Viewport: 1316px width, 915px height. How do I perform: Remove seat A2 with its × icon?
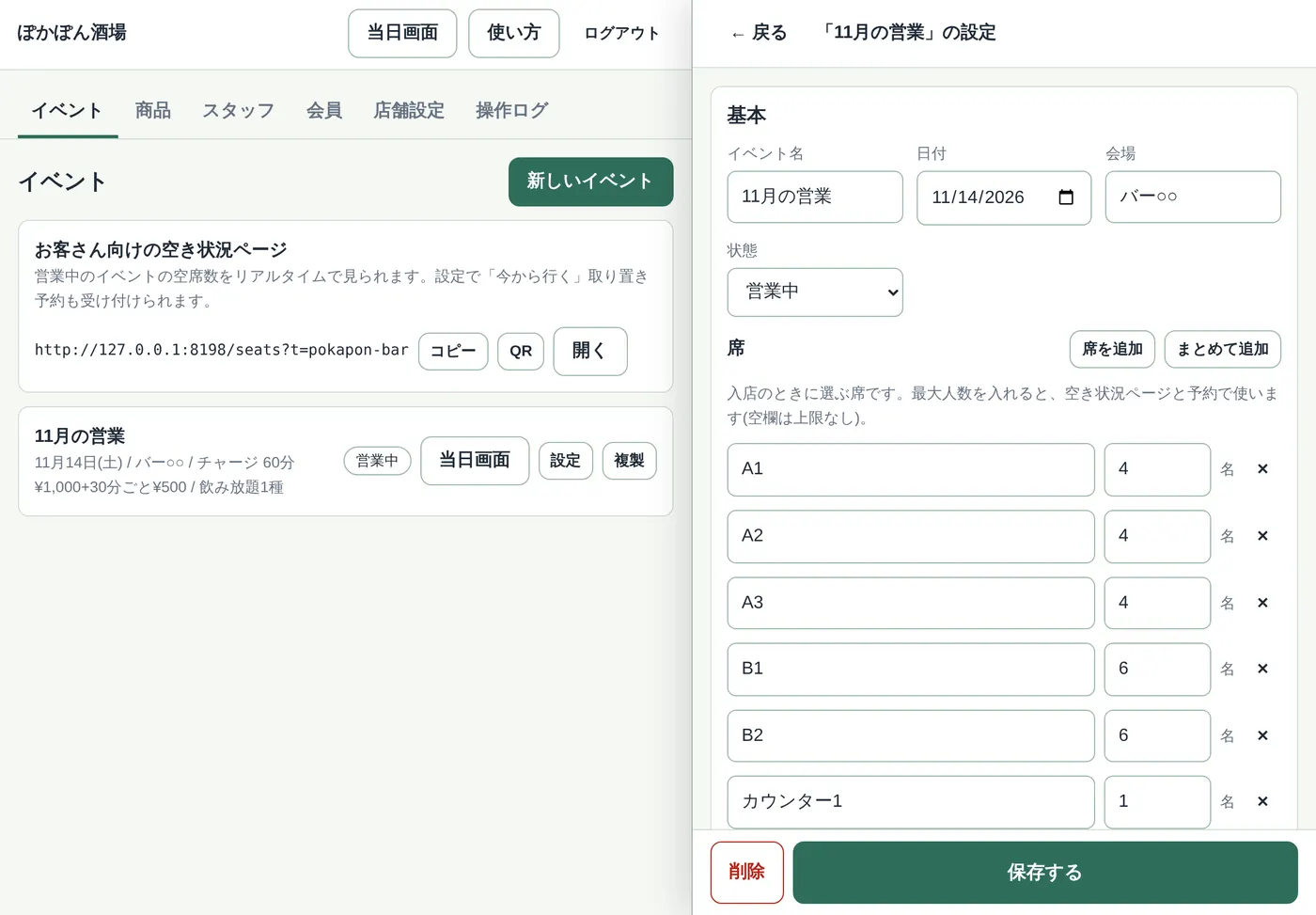coord(1262,536)
